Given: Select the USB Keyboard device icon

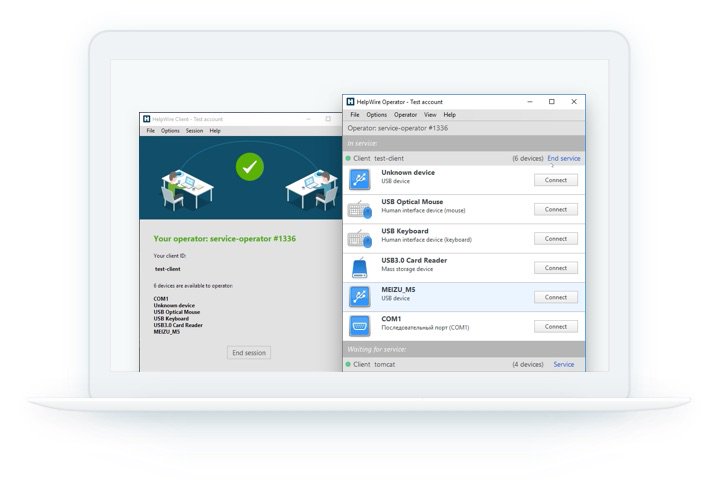Looking at the screenshot, I should pos(360,238).
